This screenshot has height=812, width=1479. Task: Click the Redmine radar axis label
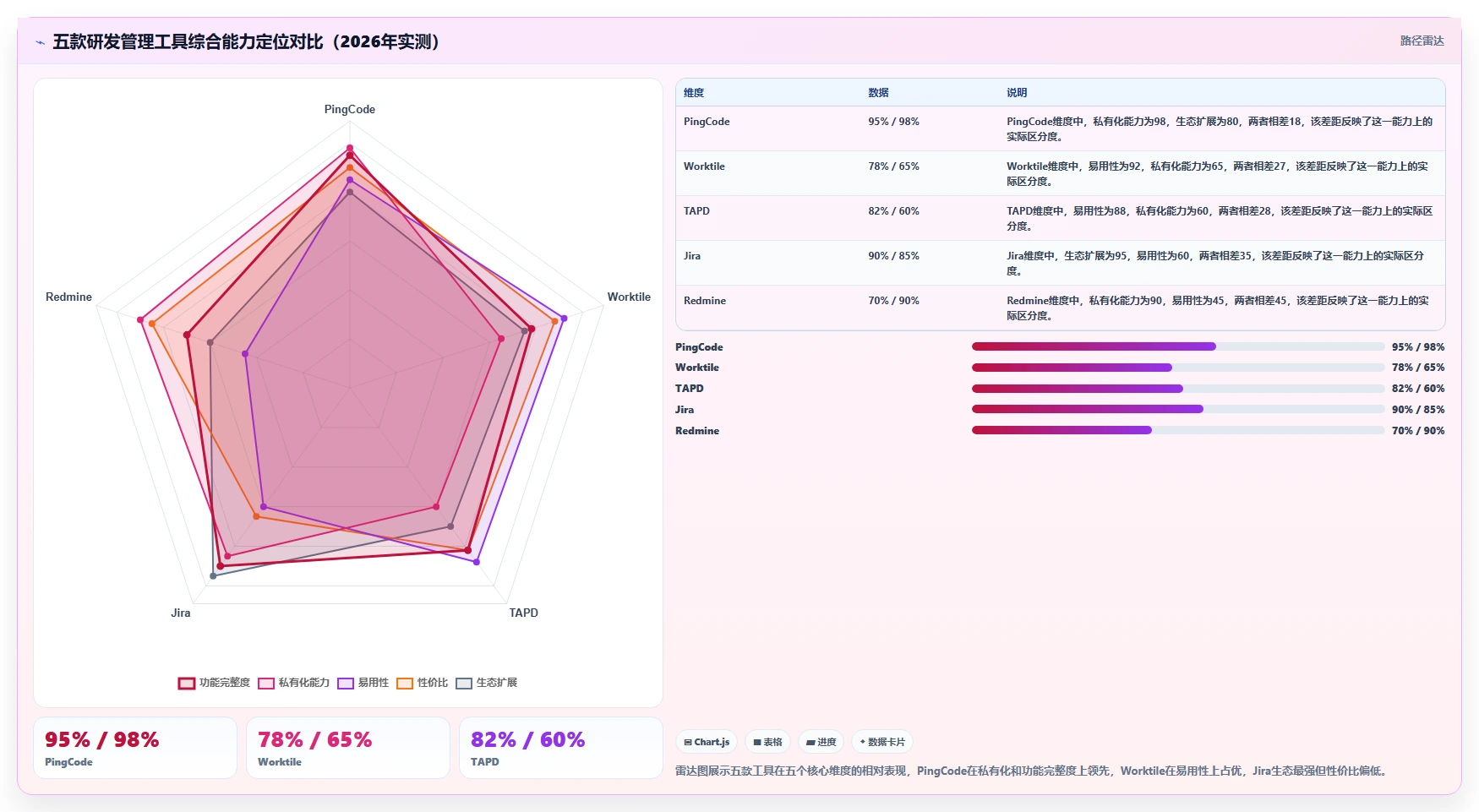(68, 297)
